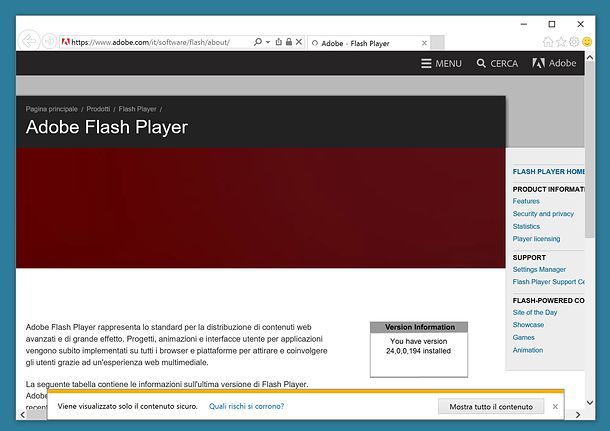Click the horizontal scrollbar right arrow
This screenshot has width=610, height=431.
(578, 415)
